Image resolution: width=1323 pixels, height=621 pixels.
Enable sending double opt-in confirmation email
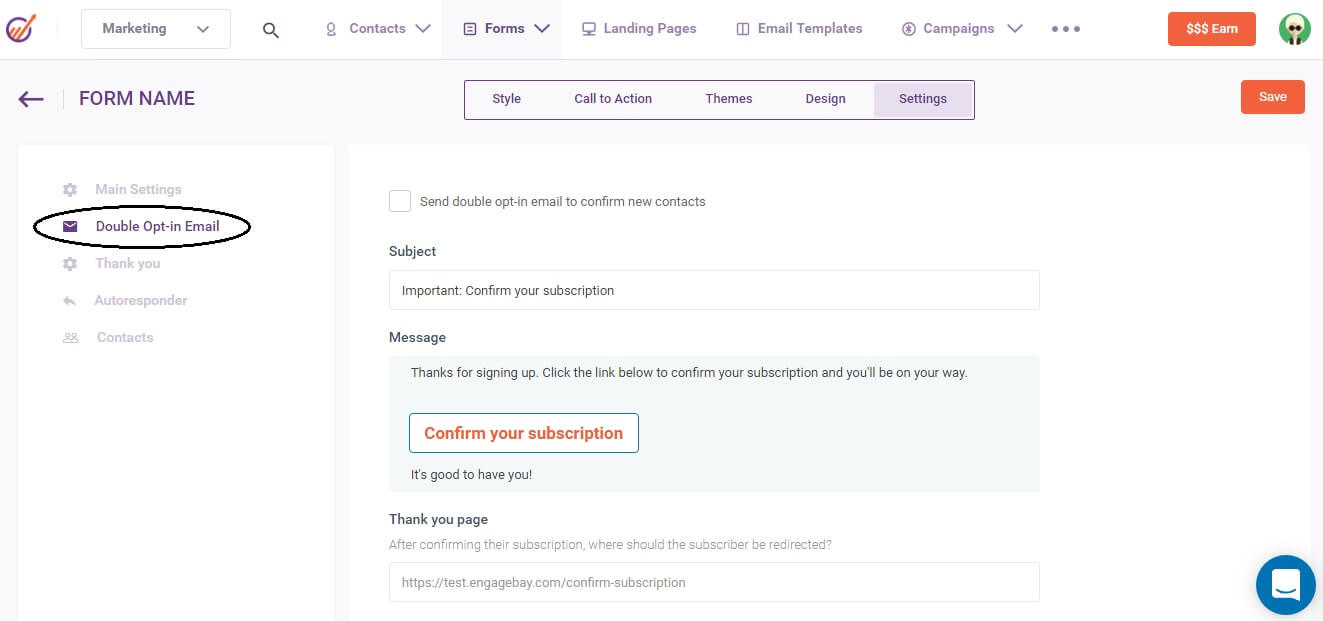(x=400, y=201)
